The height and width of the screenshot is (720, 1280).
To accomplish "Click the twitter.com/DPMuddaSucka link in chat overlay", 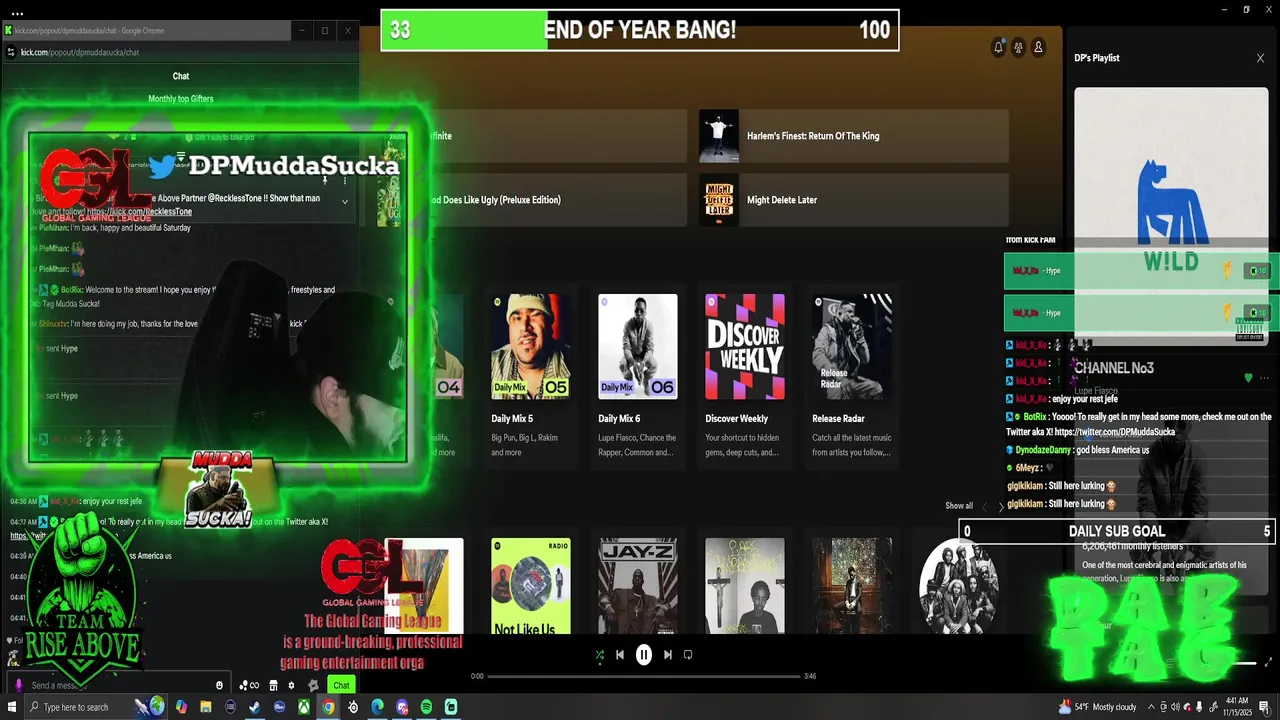I will pos(1115,432).
